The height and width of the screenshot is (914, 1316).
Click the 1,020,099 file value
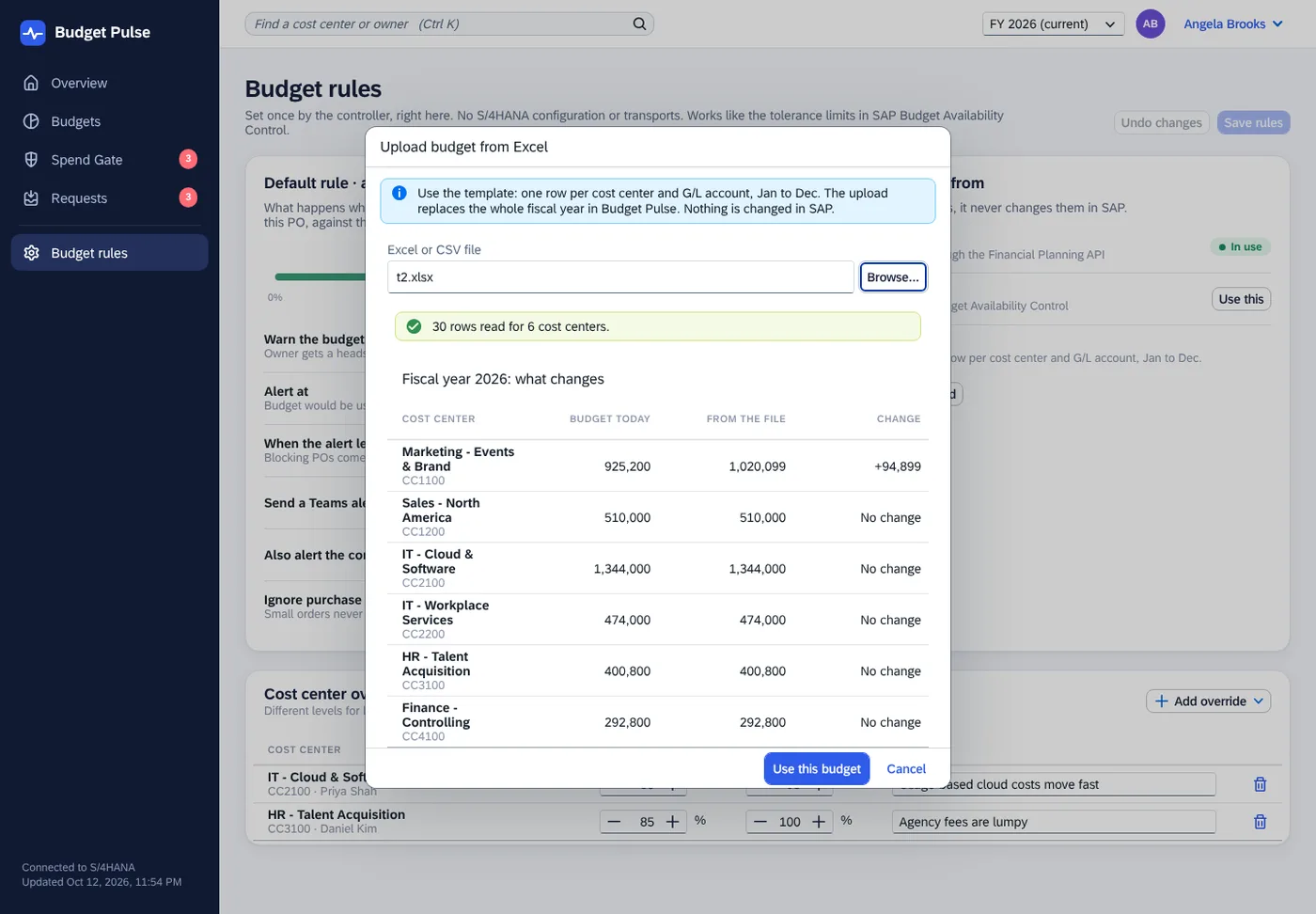[757, 466]
